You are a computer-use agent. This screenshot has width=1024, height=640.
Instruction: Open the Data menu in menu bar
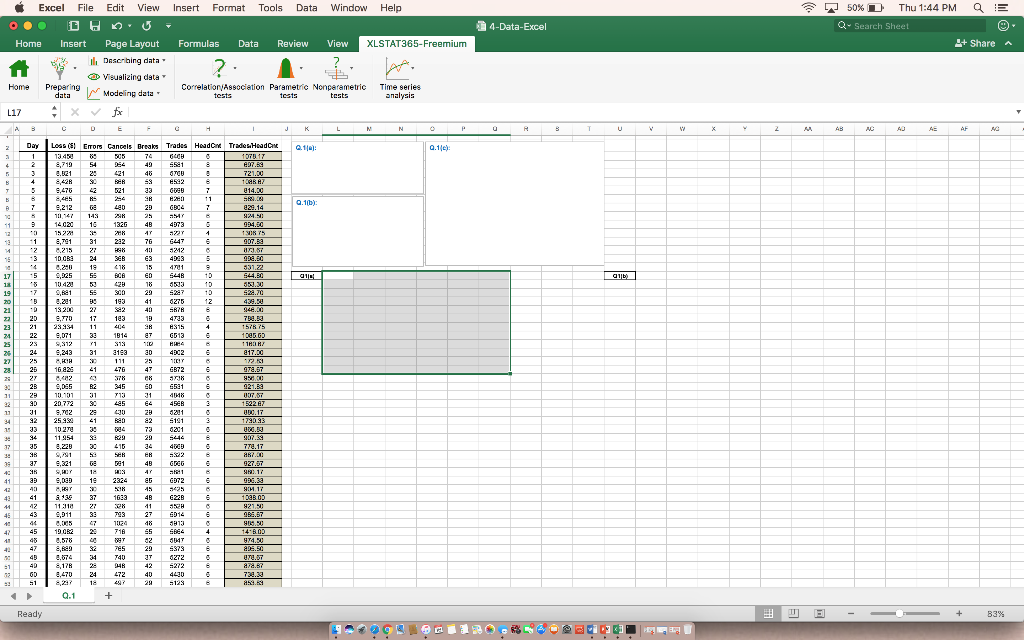[x=307, y=7]
